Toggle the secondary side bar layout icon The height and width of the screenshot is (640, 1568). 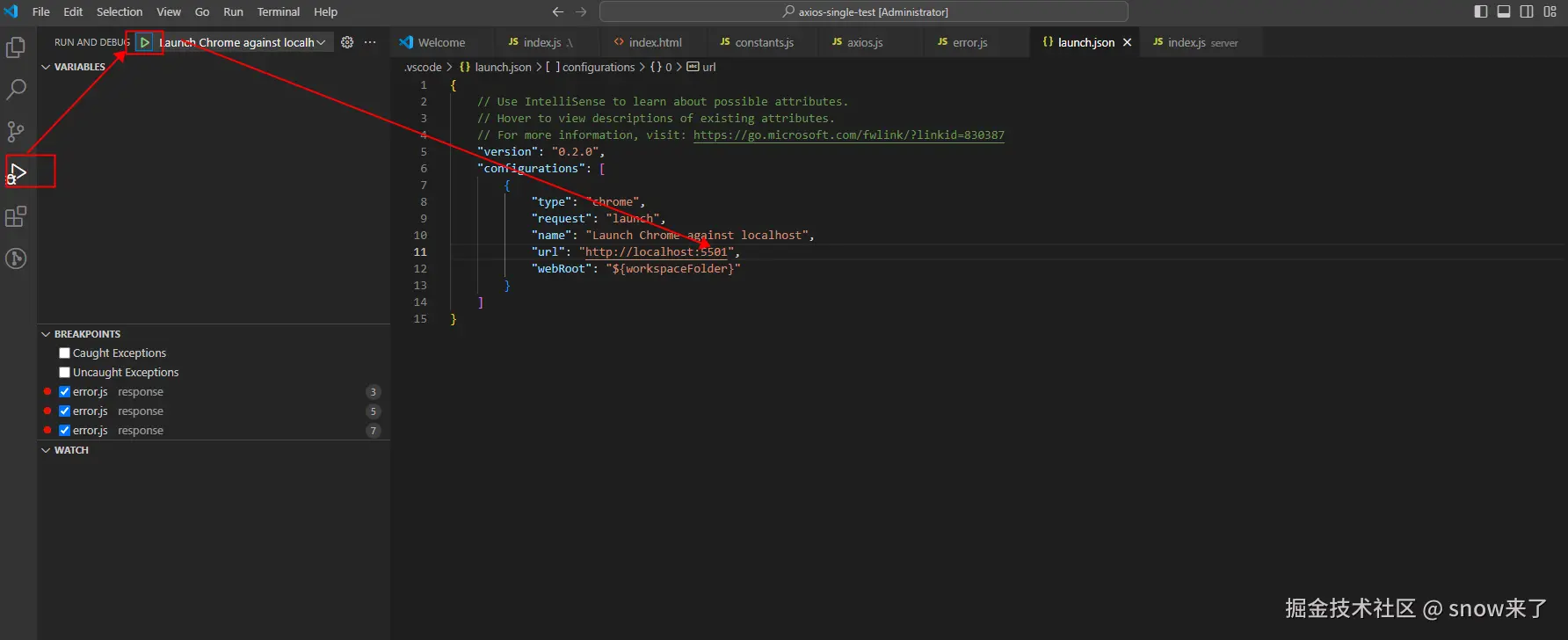pyautogui.click(x=1527, y=11)
